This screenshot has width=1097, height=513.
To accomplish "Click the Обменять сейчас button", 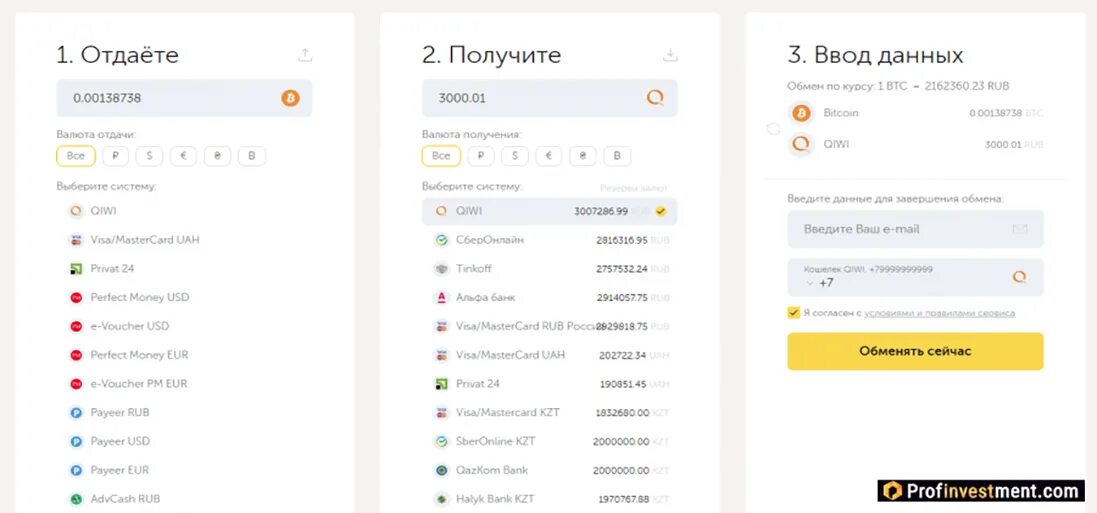I will click(x=915, y=351).
